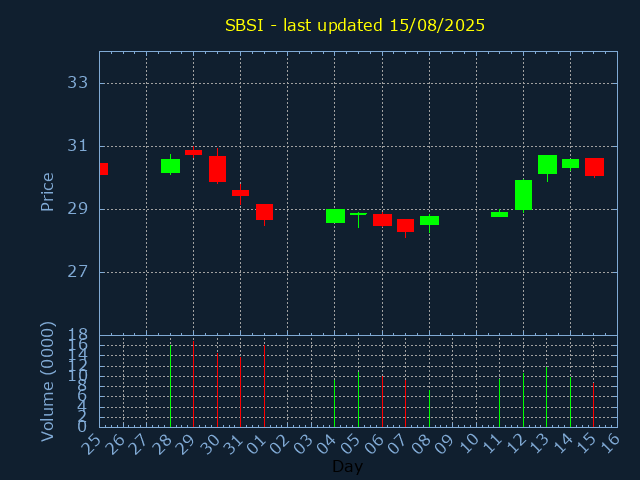The width and height of the screenshot is (640, 480).
Task: Click the green volume bar for day 14
Action: tap(570, 402)
